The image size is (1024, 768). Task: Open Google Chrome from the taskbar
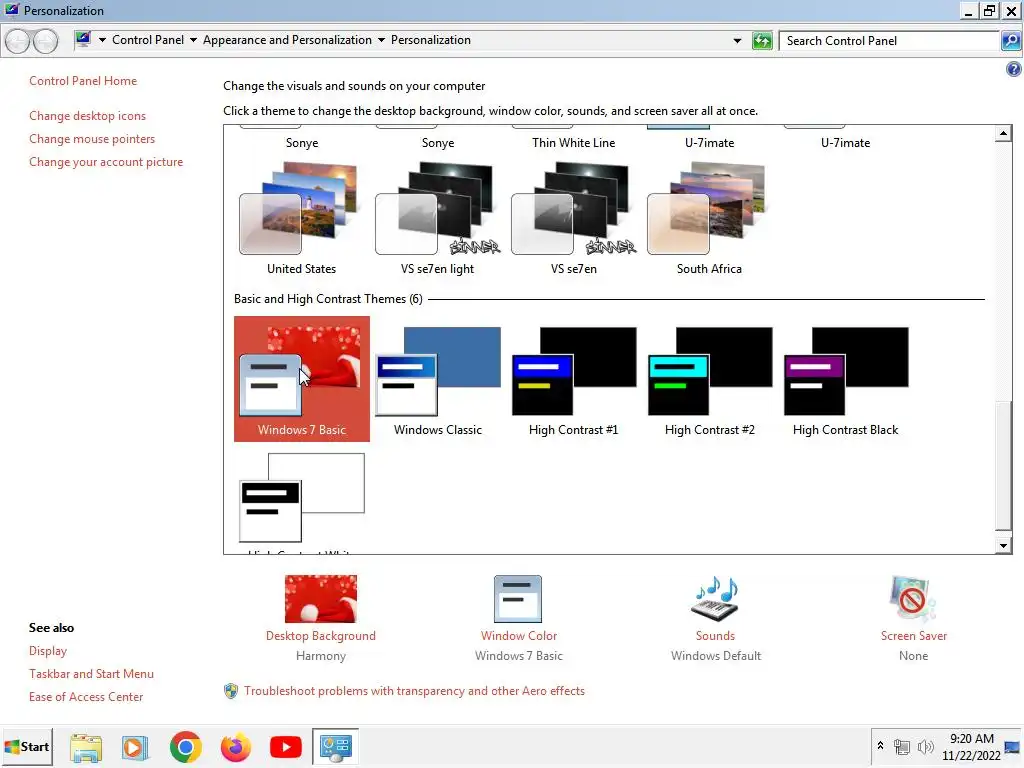(x=185, y=747)
